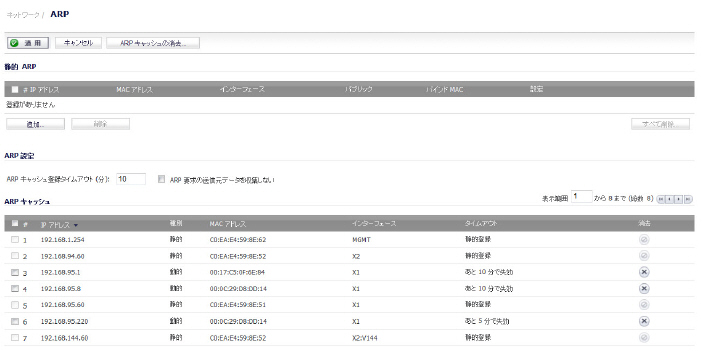Click disabled delete icon for 192.168.95.60
Image resolution: width=702 pixels, height=362 pixels.
tap(644, 305)
